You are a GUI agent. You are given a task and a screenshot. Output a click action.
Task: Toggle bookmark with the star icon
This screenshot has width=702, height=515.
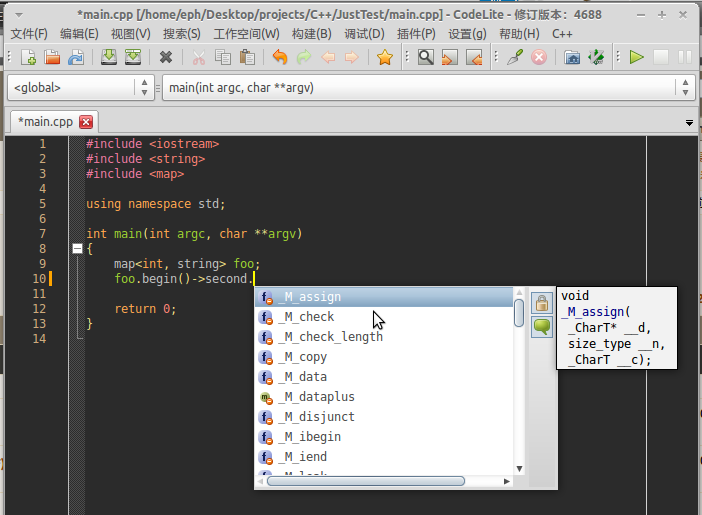tap(385, 57)
